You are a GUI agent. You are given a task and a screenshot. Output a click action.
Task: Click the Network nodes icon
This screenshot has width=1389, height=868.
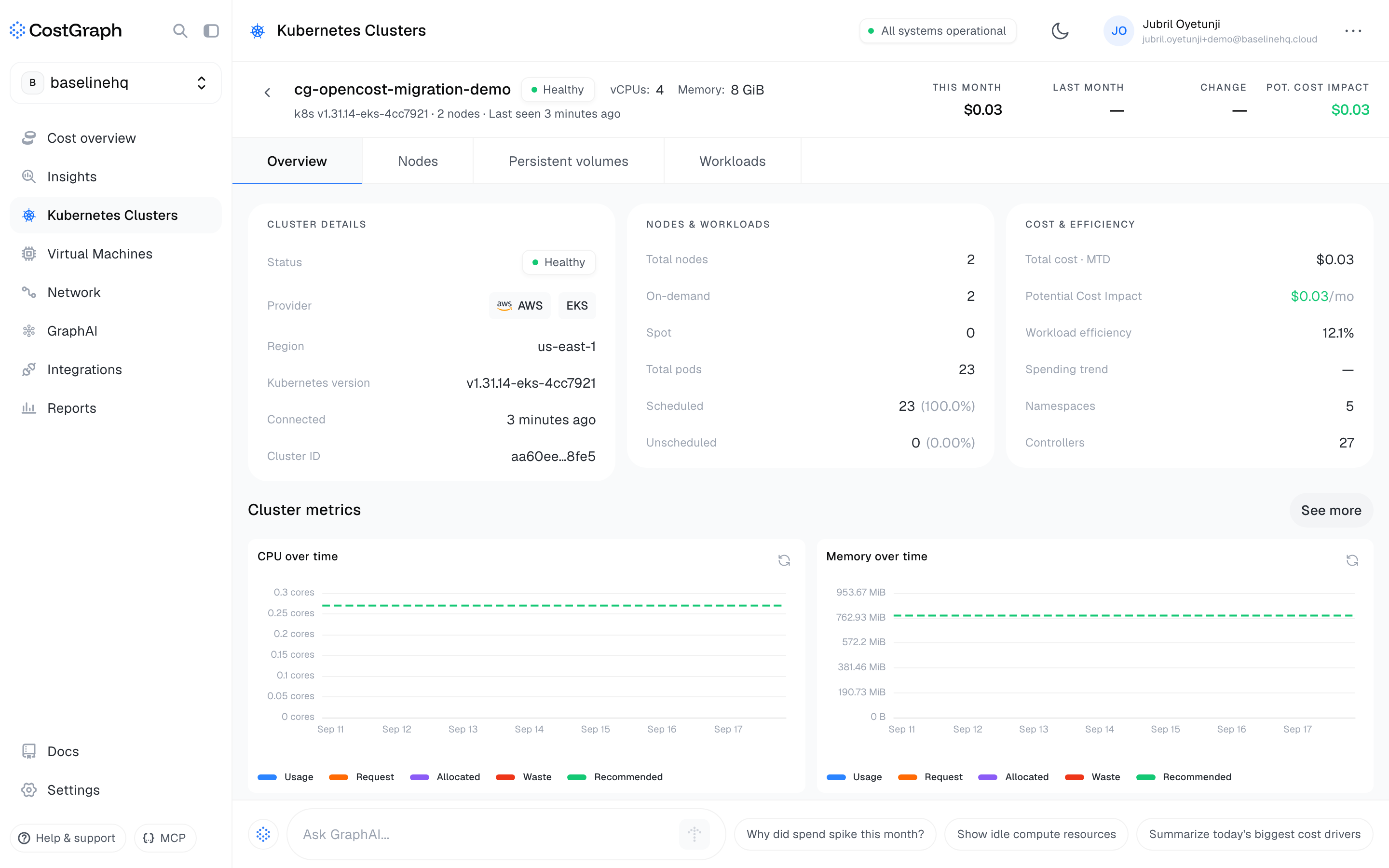point(29,292)
